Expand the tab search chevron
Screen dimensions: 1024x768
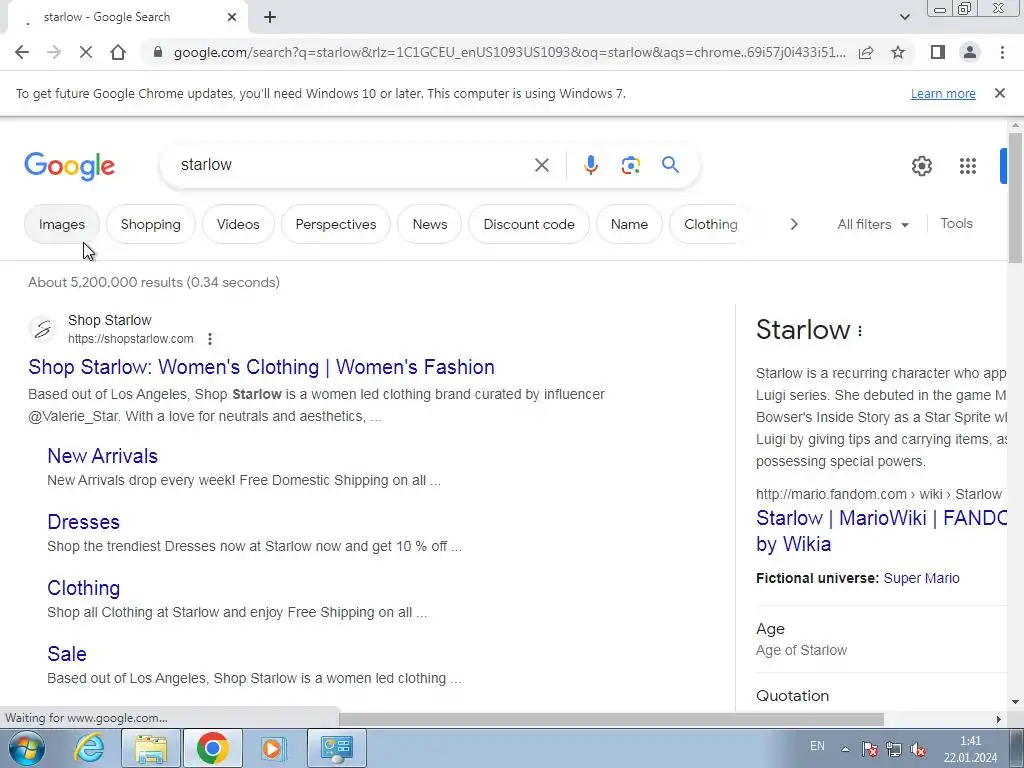click(904, 17)
